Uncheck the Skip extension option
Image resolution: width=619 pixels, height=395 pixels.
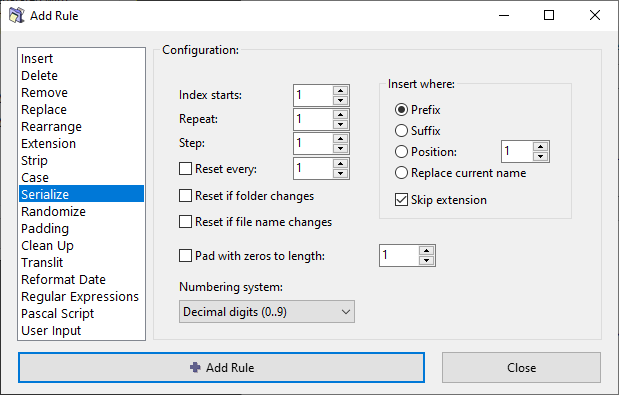pyautogui.click(x=401, y=200)
